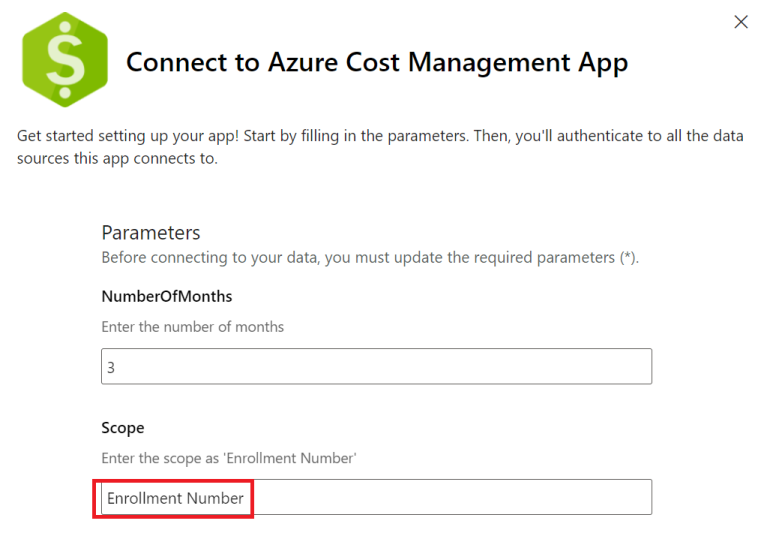Click the "sources this app connects to." text line
The image size is (761, 533).
117,158
